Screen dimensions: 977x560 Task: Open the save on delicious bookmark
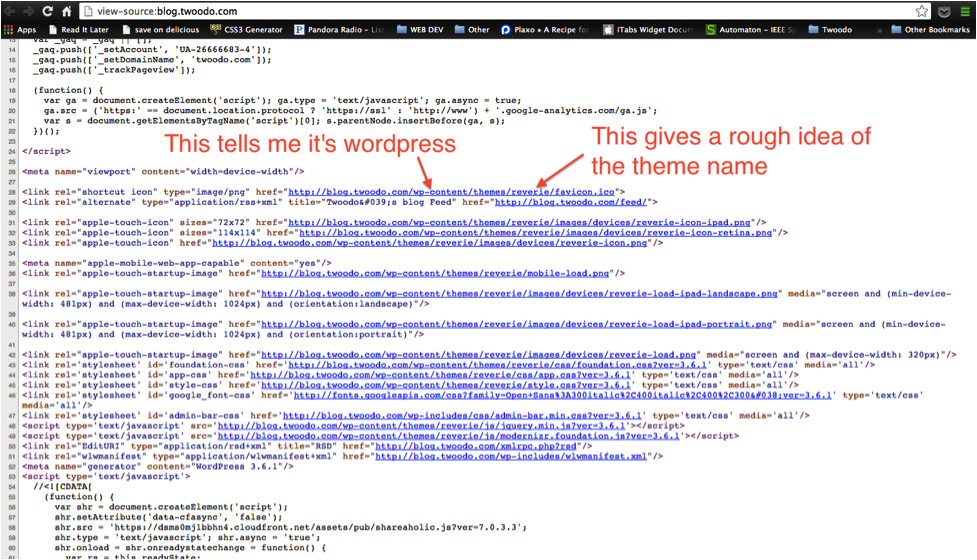click(161, 29)
